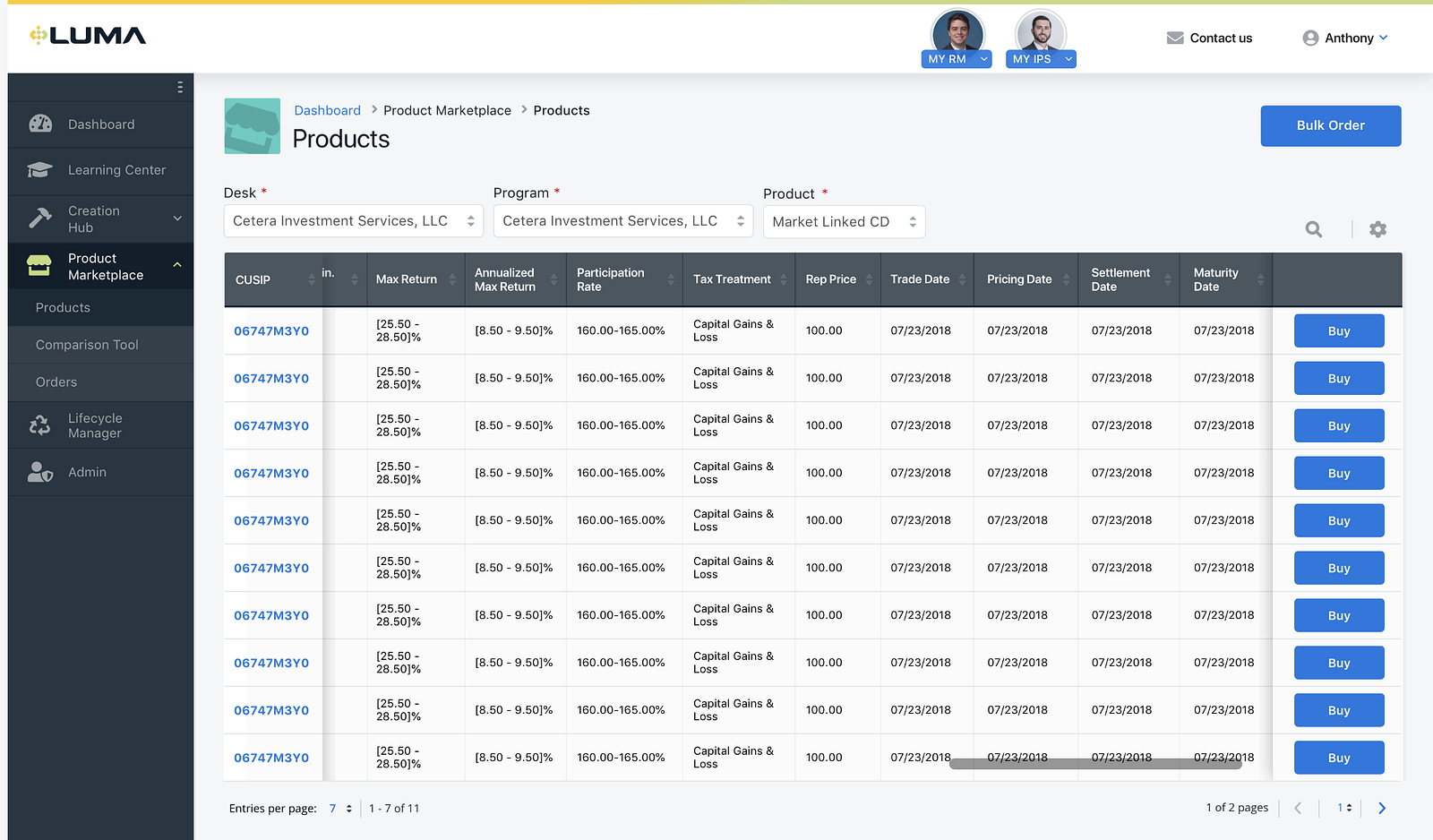This screenshot has height=840, width=1433.
Task: Click the Dashboard gauge icon in sidebar
Action: click(40, 124)
